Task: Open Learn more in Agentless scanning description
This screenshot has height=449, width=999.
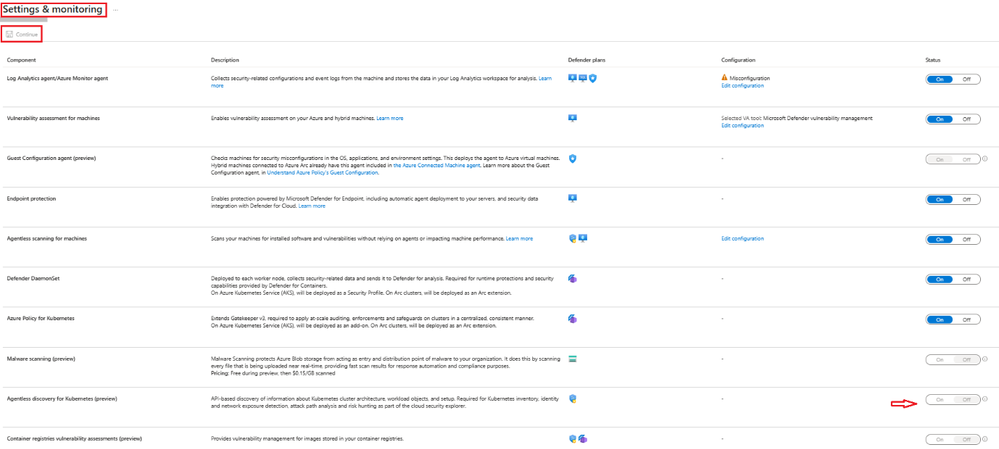Action: 519,239
